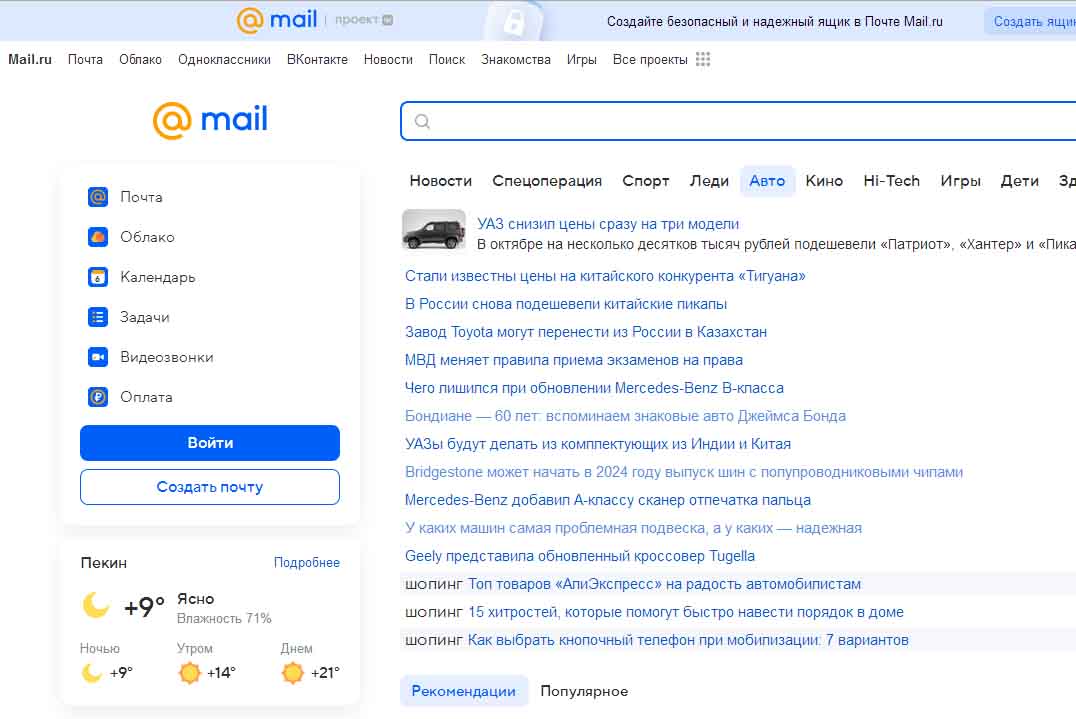The width and height of the screenshot is (1076, 719).
Task: Open the Оплата payment icon
Action: pyautogui.click(x=98, y=397)
